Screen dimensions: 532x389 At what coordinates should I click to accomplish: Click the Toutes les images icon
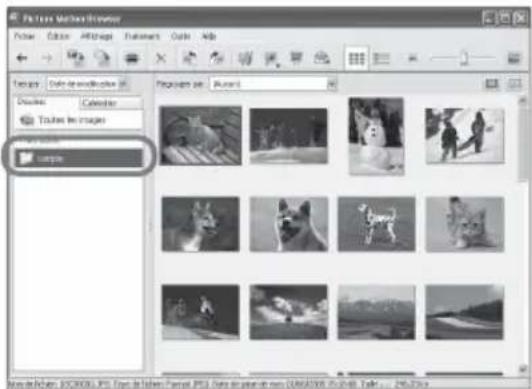(27, 120)
